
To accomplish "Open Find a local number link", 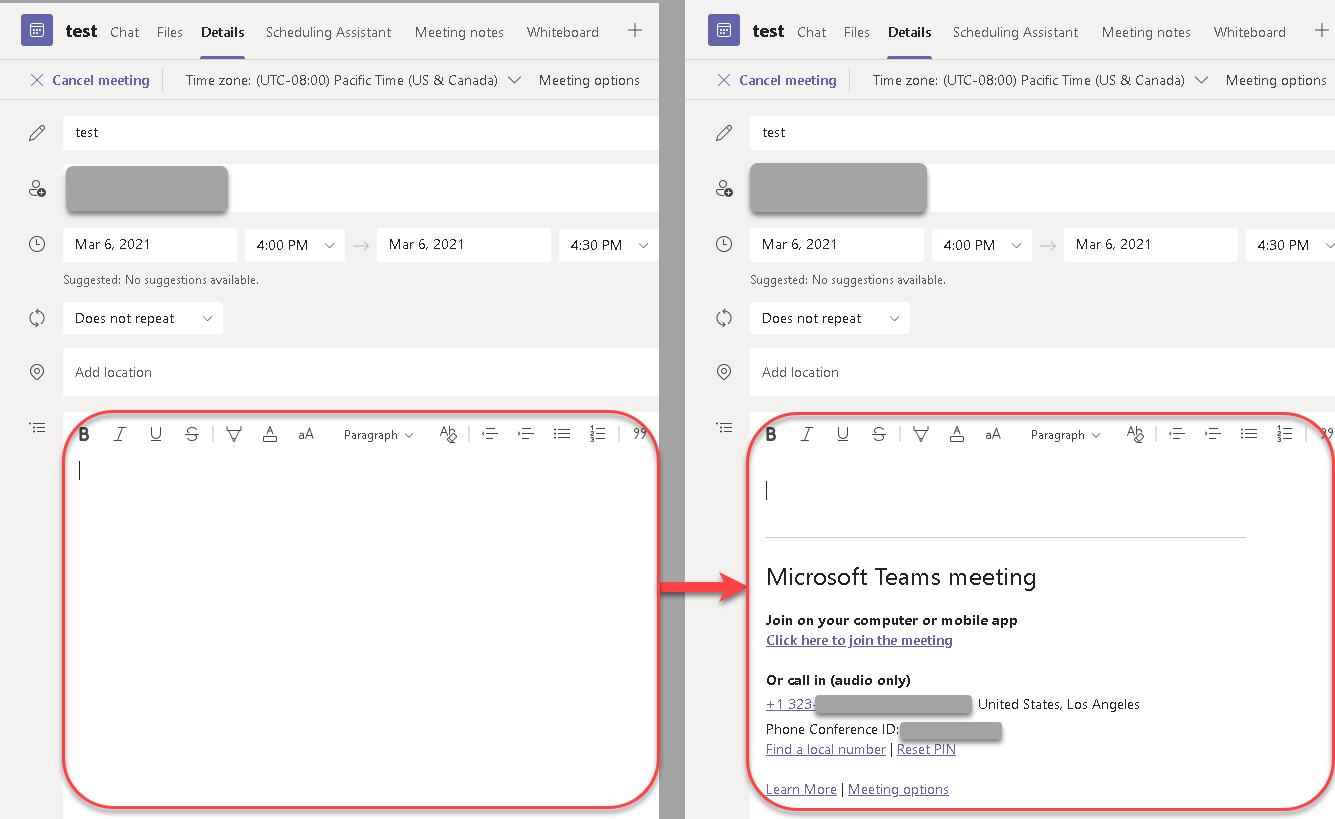I will (826, 749).
